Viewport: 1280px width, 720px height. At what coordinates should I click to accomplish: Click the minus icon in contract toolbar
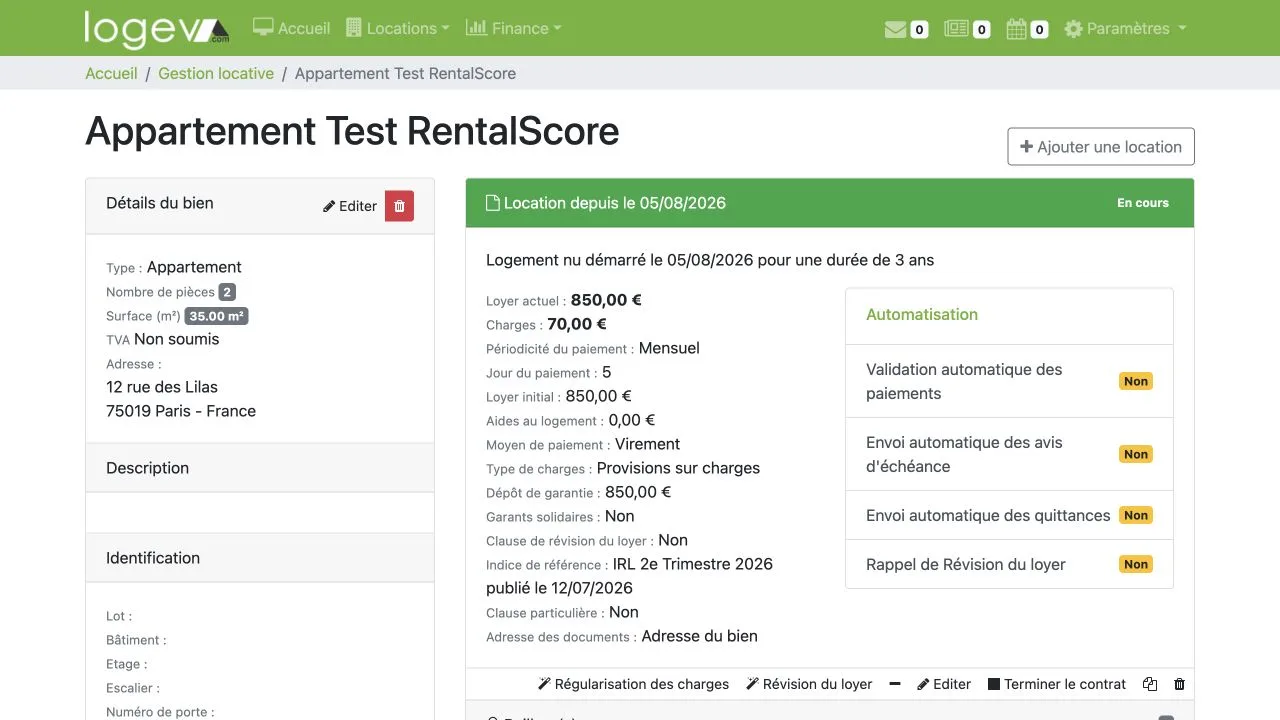coord(895,684)
